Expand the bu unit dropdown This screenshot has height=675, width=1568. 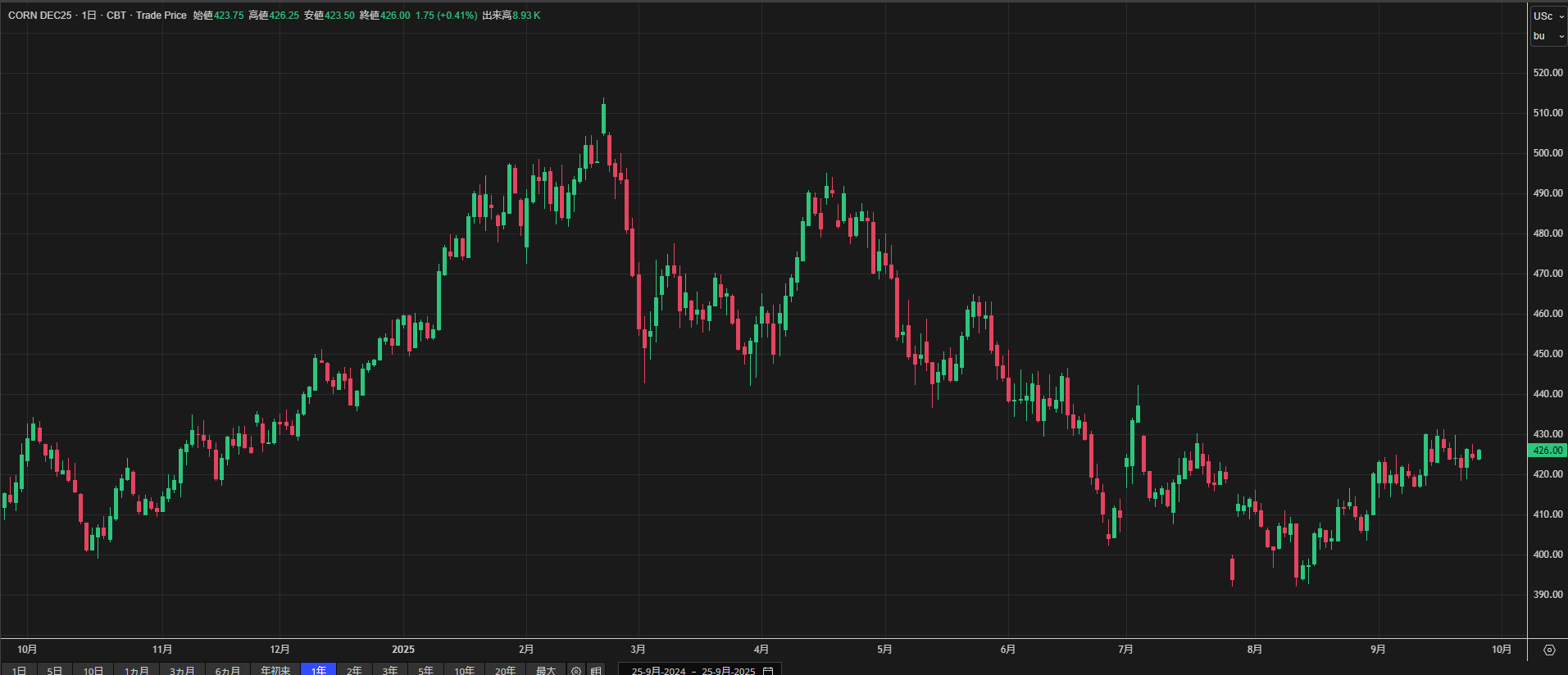1548,36
